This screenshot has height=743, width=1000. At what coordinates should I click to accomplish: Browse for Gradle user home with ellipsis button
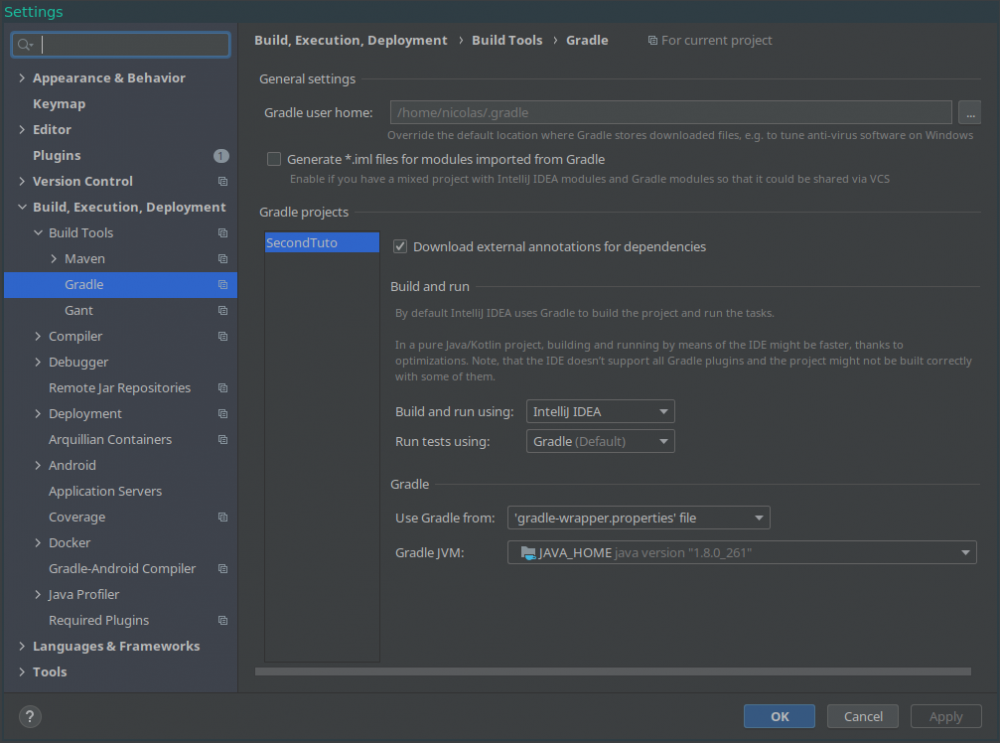pos(969,113)
